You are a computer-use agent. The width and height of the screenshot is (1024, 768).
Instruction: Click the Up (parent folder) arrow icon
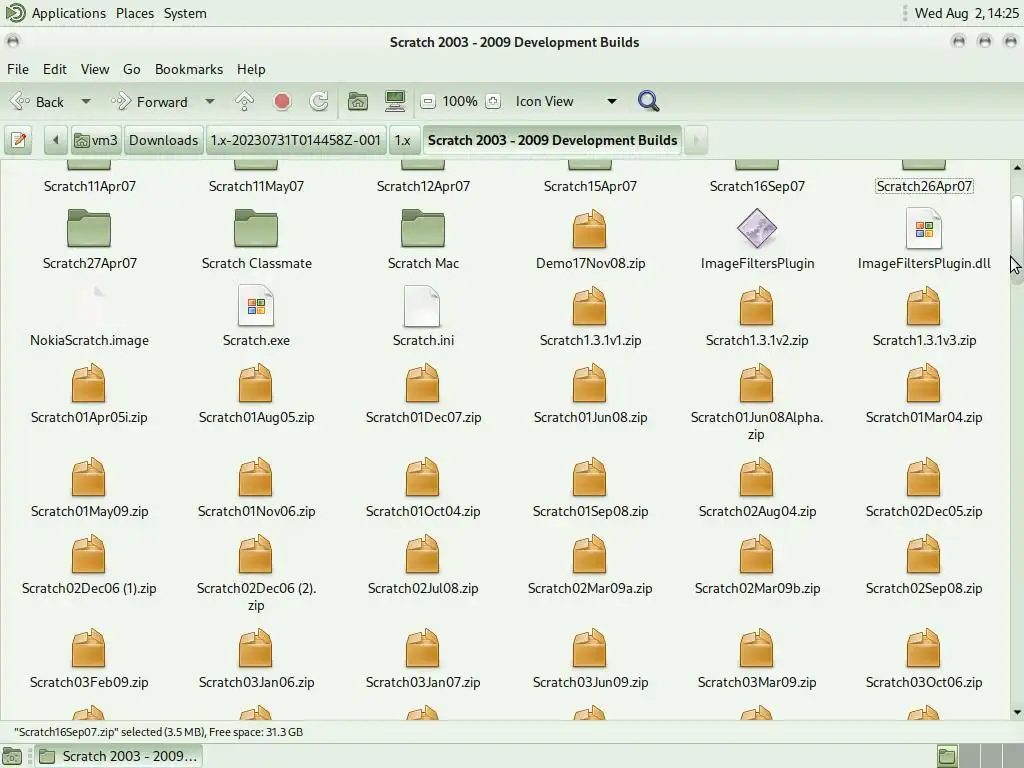244,101
